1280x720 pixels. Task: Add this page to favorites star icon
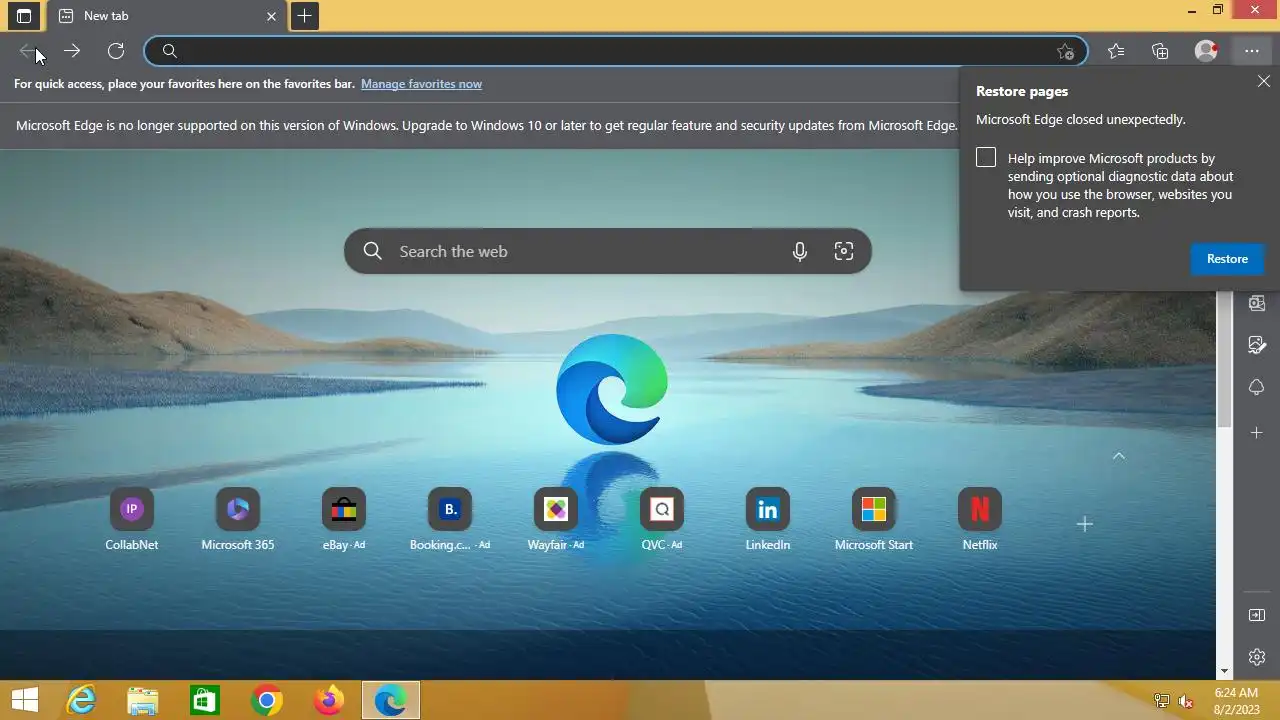pyautogui.click(x=1065, y=51)
